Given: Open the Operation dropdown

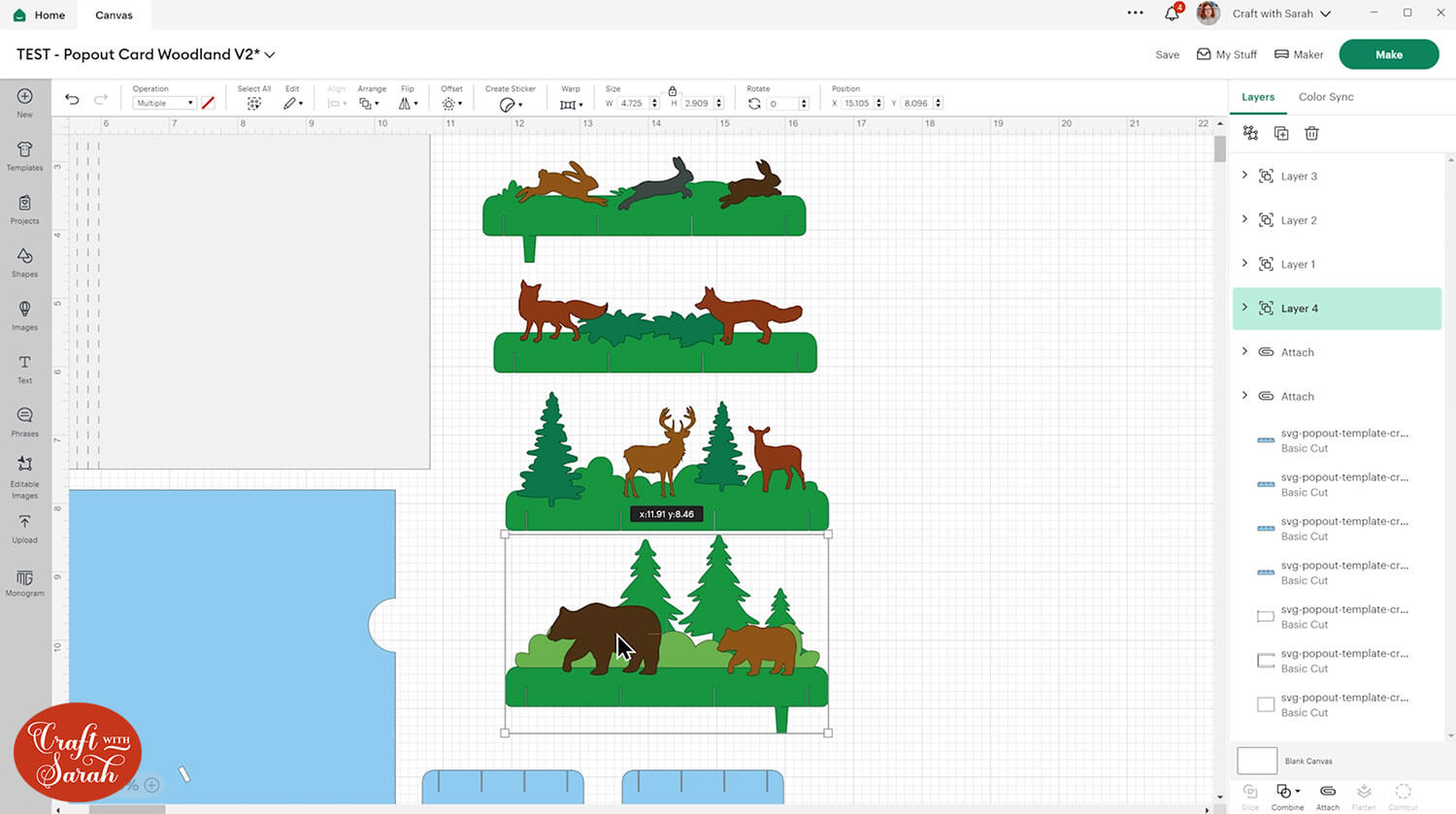Looking at the screenshot, I should pyautogui.click(x=164, y=103).
